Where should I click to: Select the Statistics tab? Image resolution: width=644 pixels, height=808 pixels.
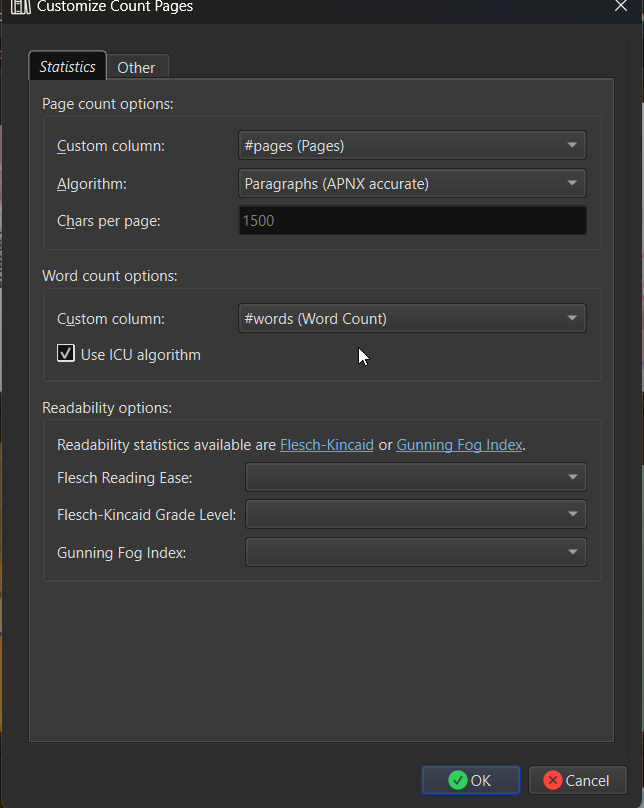pyautogui.click(x=67, y=67)
